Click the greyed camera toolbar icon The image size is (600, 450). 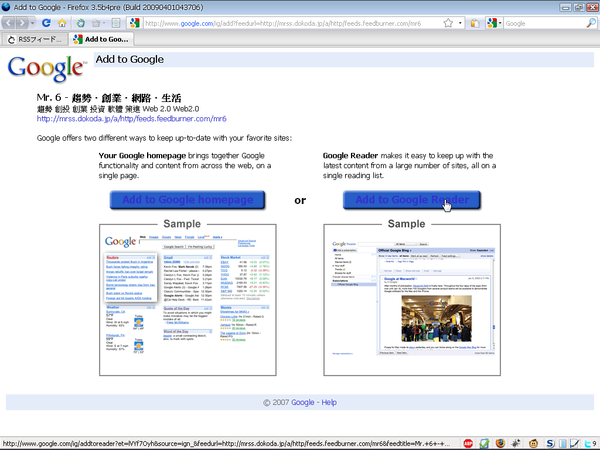96,23
